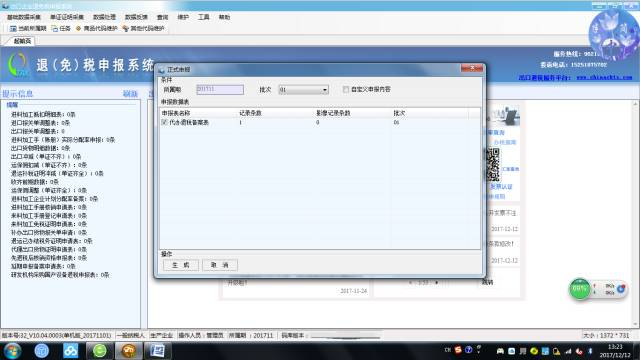Click 研发机构采购国产设备退税申报表 reminder entry
The width and height of the screenshot is (640, 360).
pyautogui.click(x=60, y=275)
